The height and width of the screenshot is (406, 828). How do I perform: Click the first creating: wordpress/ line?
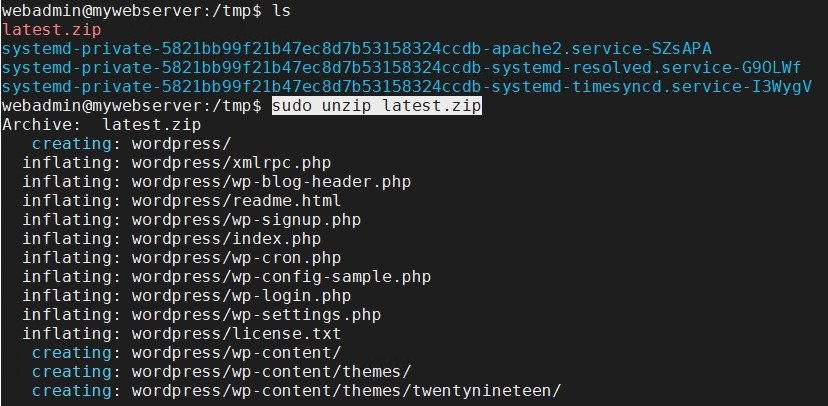132,144
